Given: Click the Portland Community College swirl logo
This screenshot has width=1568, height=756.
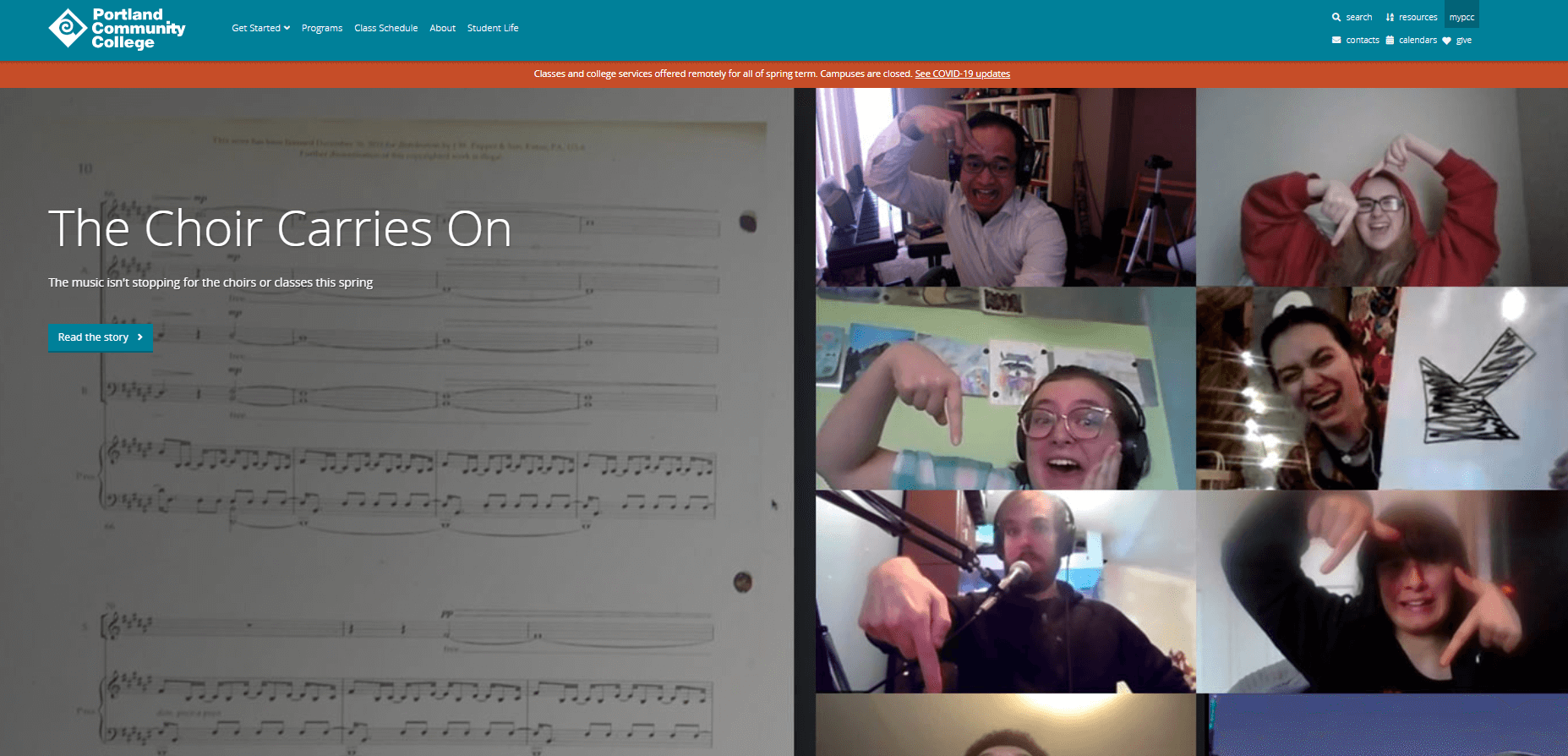Looking at the screenshot, I should point(68,28).
